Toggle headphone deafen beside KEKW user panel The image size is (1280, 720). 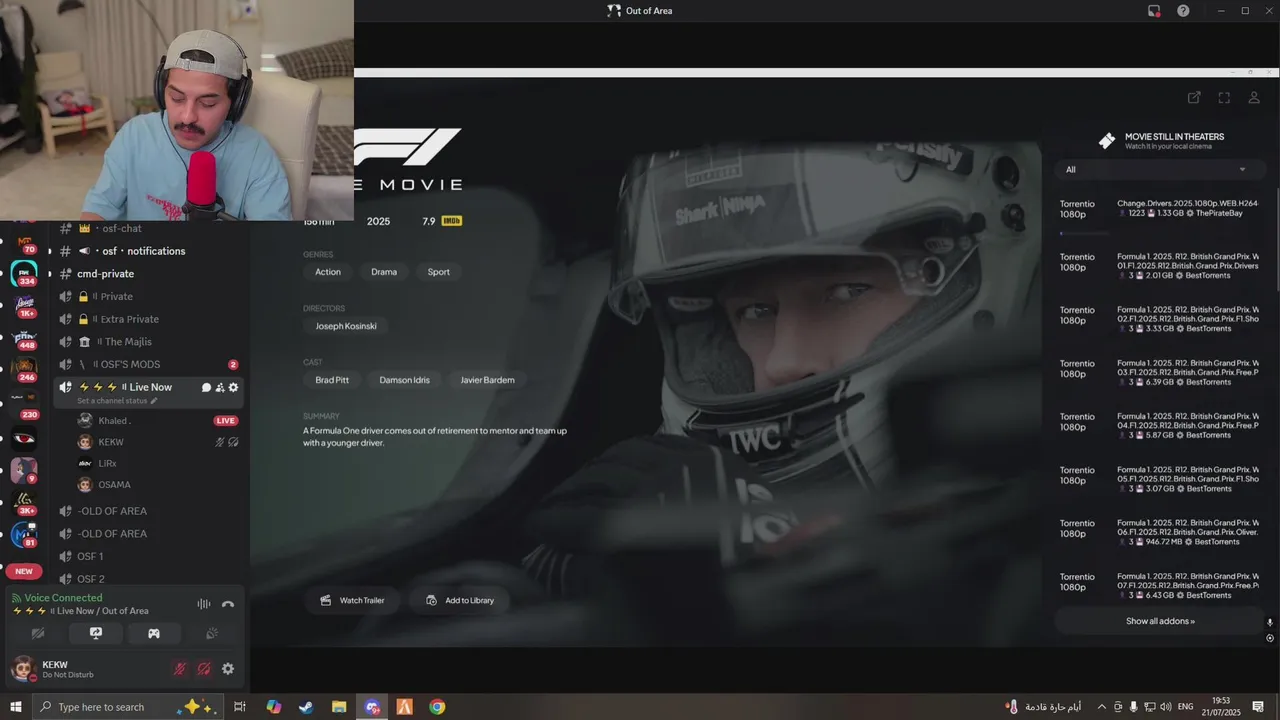204,669
